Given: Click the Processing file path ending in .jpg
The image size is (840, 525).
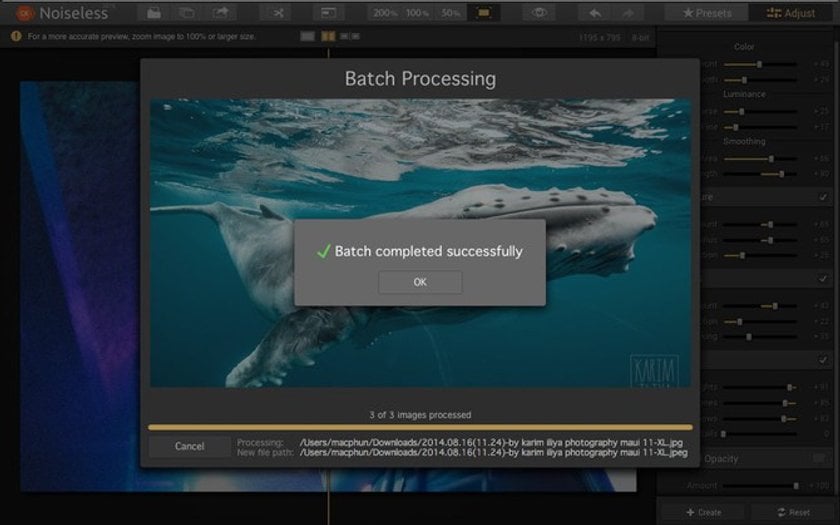Looking at the screenshot, I should pyautogui.click(x=491, y=442).
